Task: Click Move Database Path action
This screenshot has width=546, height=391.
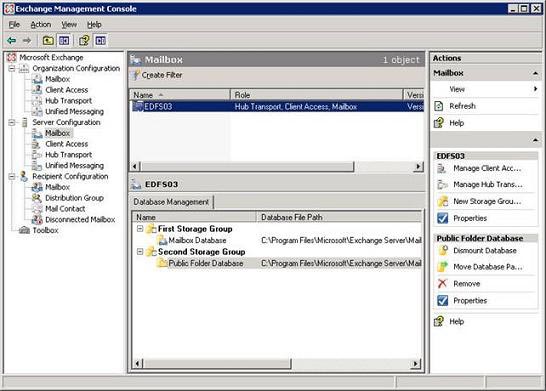Action: point(488,267)
